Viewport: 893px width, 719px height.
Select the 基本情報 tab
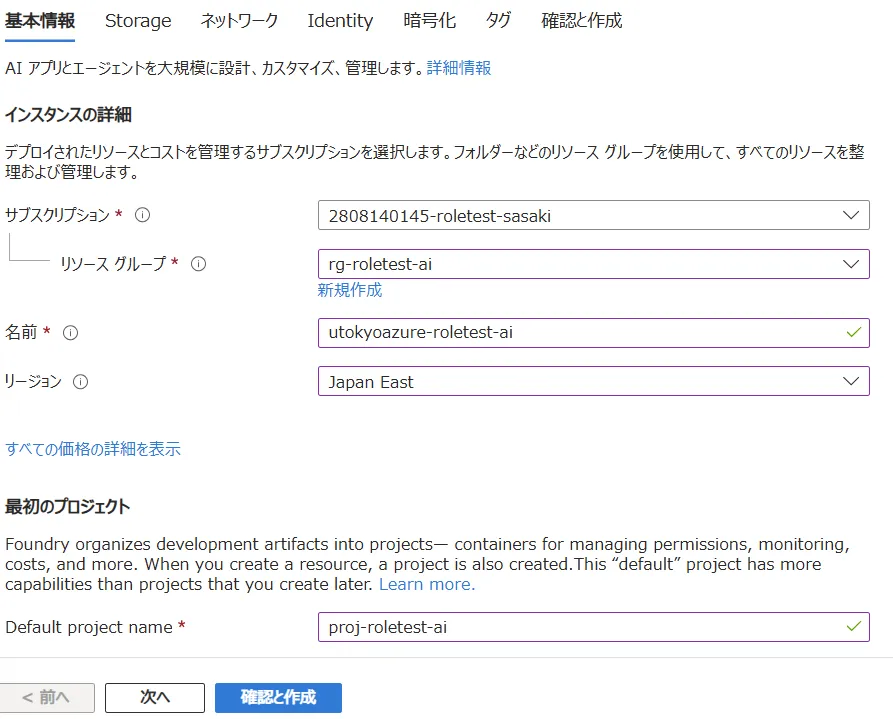40,21
